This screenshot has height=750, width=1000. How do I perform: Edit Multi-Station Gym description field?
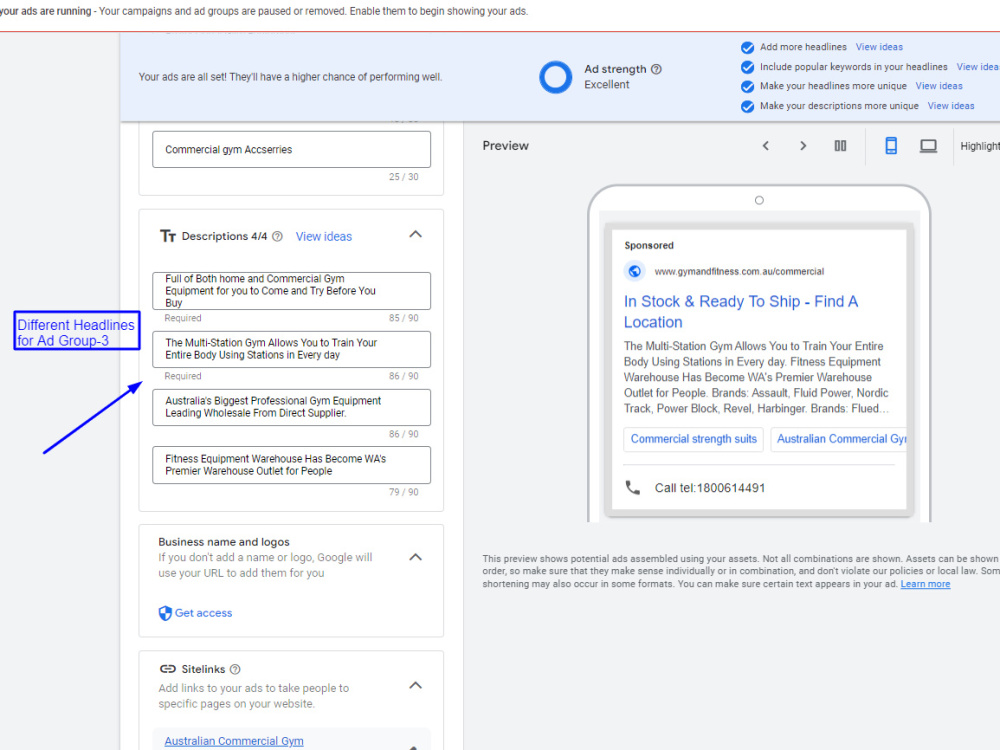pos(291,349)
